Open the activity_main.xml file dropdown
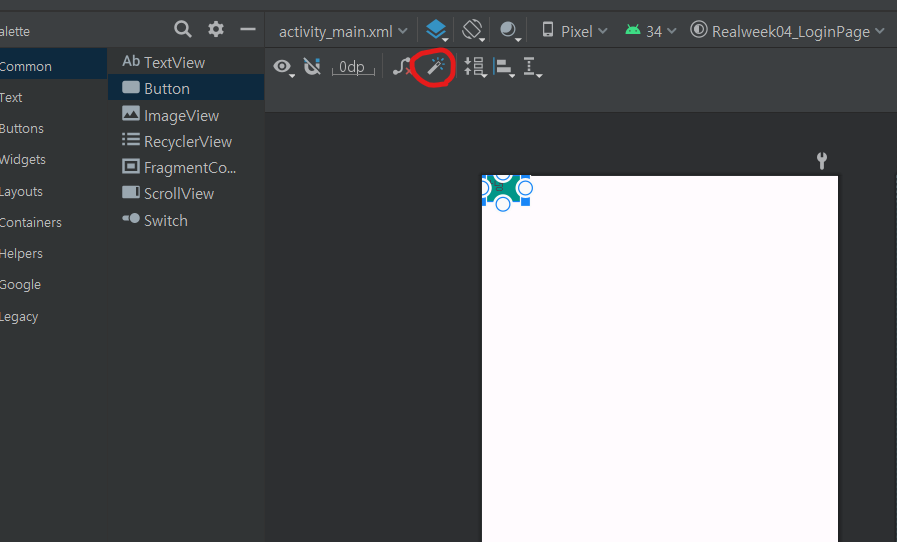The image size is (897, 542). pyautogui.click(x=343, y=31)
